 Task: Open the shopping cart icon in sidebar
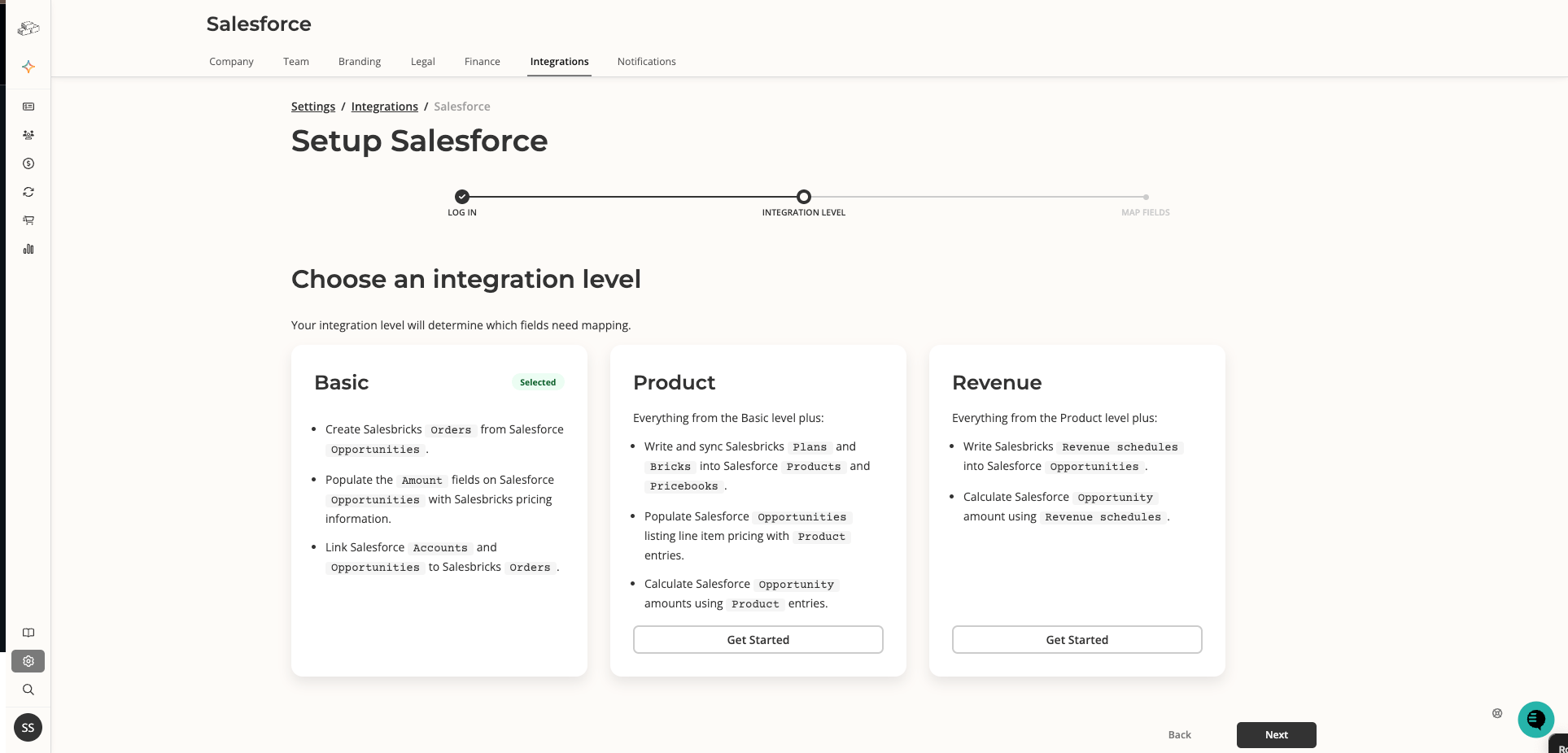tap(28, 220)
